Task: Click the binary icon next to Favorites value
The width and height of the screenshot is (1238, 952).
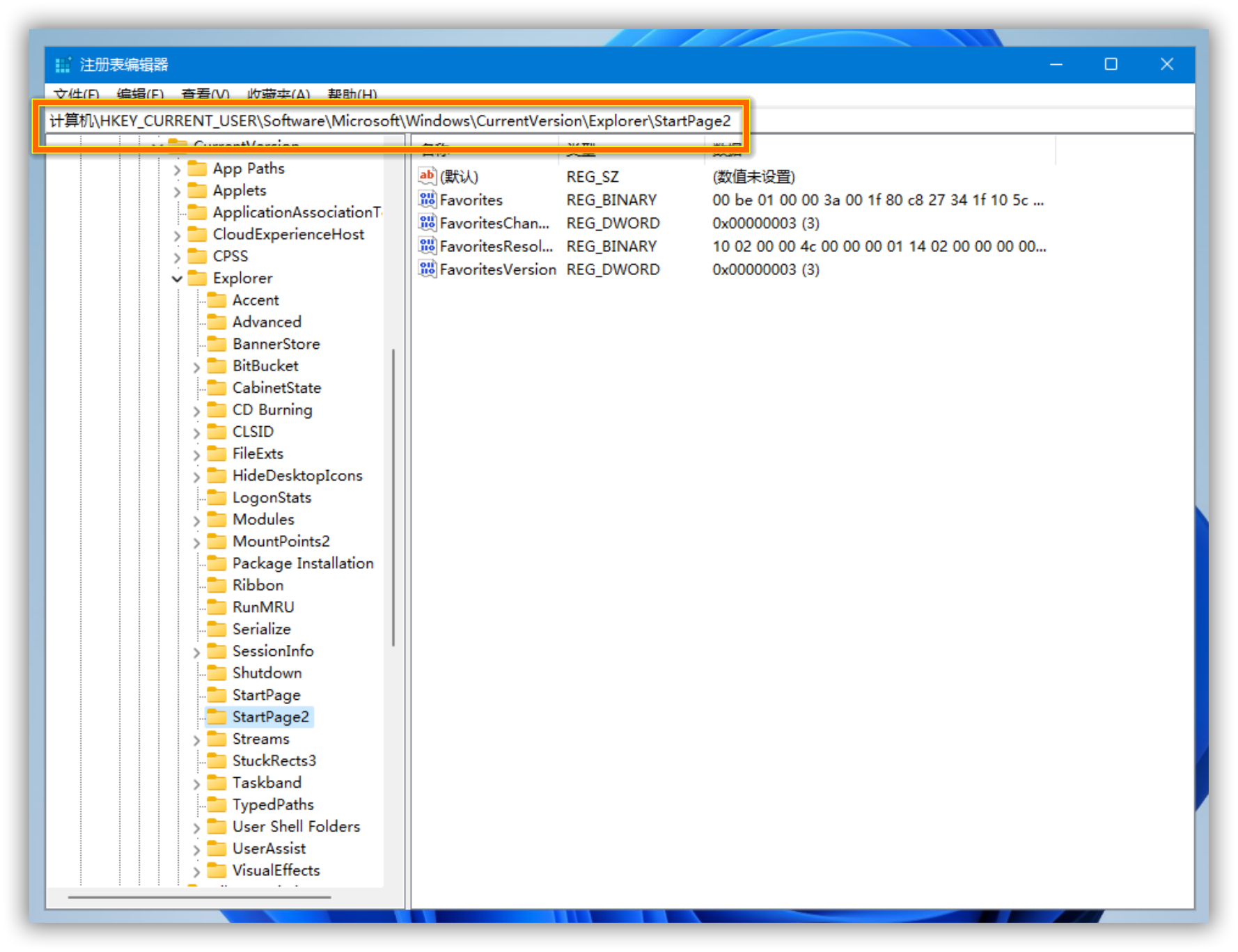Action: click(427, 200)
